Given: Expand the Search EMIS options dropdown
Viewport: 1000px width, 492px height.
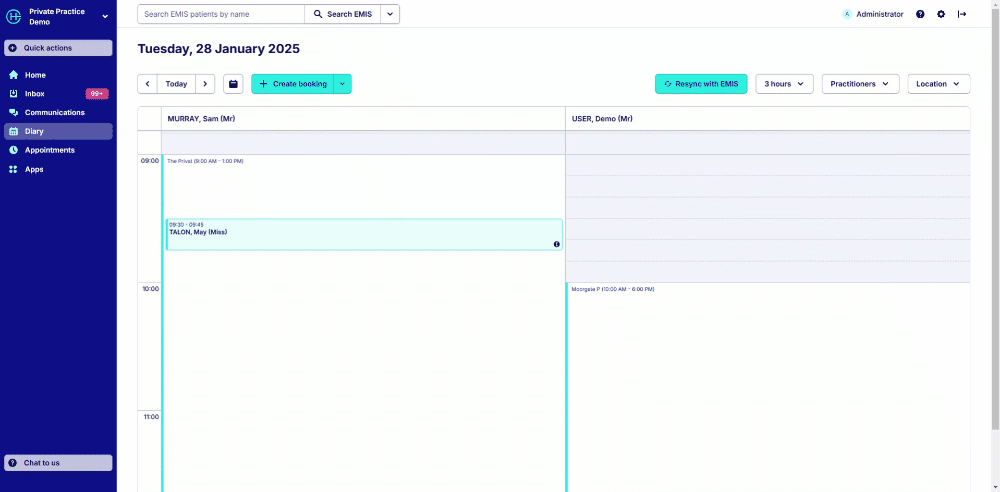Looking at the screenshot, I should point(389,14).
